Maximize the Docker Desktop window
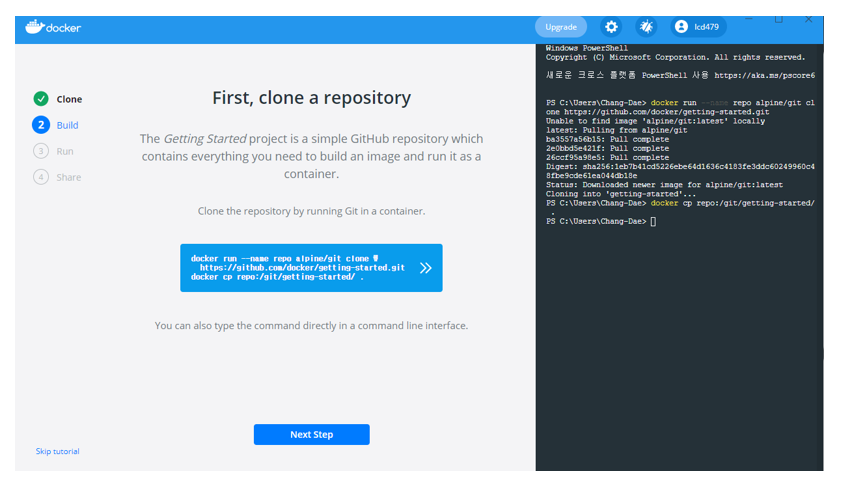 778,19
